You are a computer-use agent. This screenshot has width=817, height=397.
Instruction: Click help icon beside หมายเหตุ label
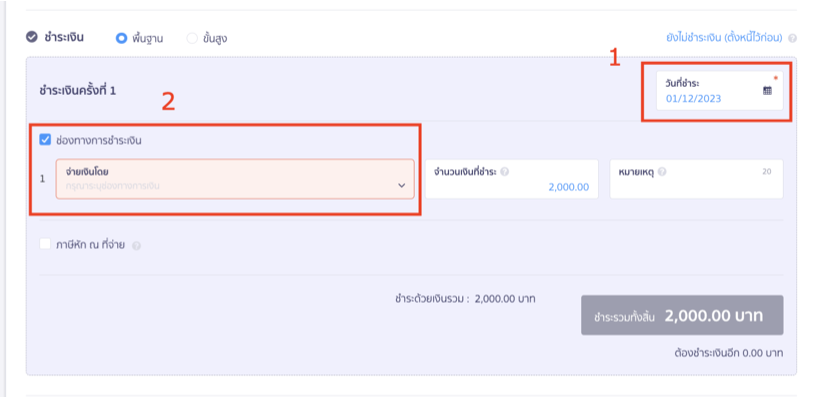pos(662,172)
